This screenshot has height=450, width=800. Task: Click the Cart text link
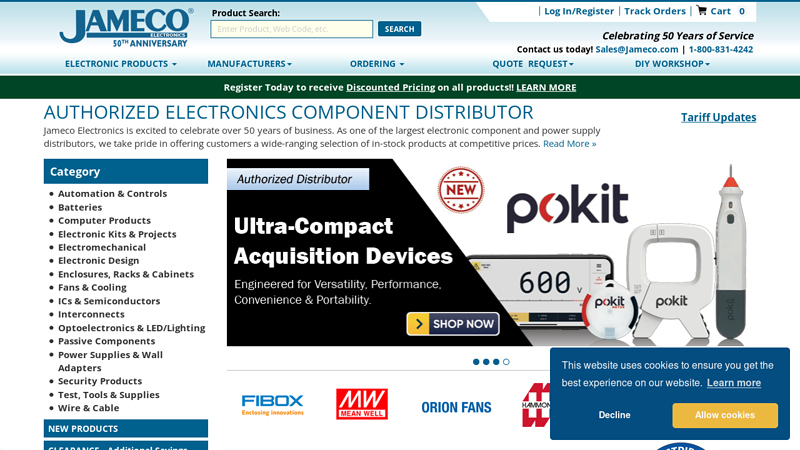(720, 11)
